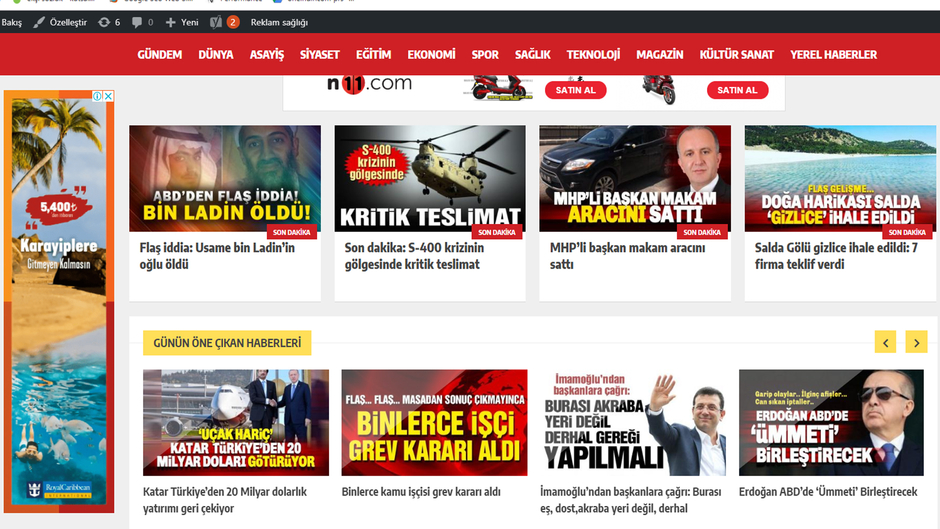Click SON DAKİKA tag on Bin Ladin card
This screenshot has height=529, width=940.
(292, 232)
